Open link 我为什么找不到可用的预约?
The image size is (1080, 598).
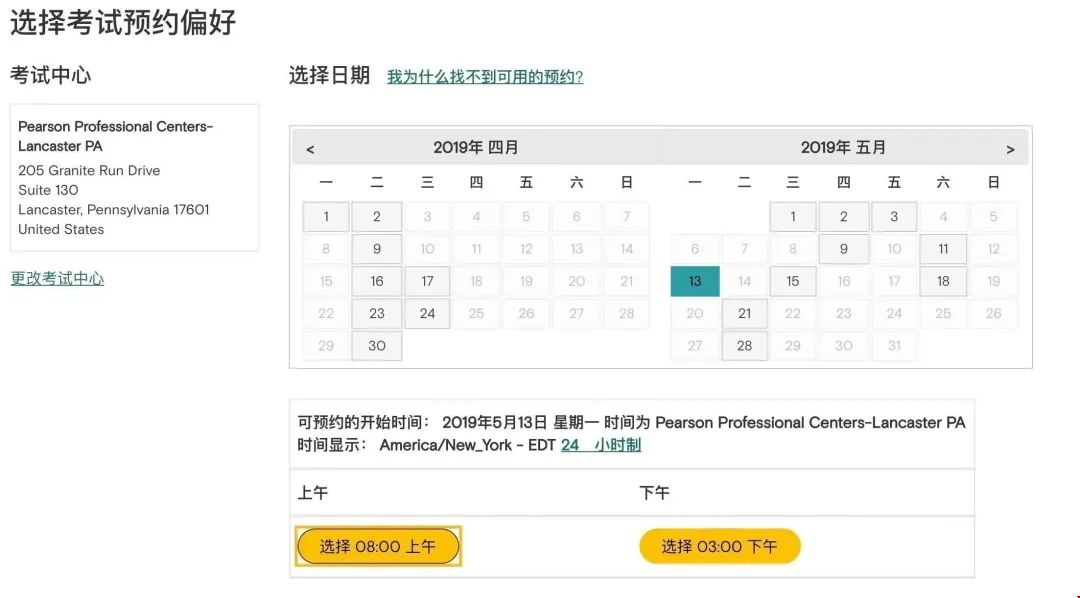(x=485, y=76)
